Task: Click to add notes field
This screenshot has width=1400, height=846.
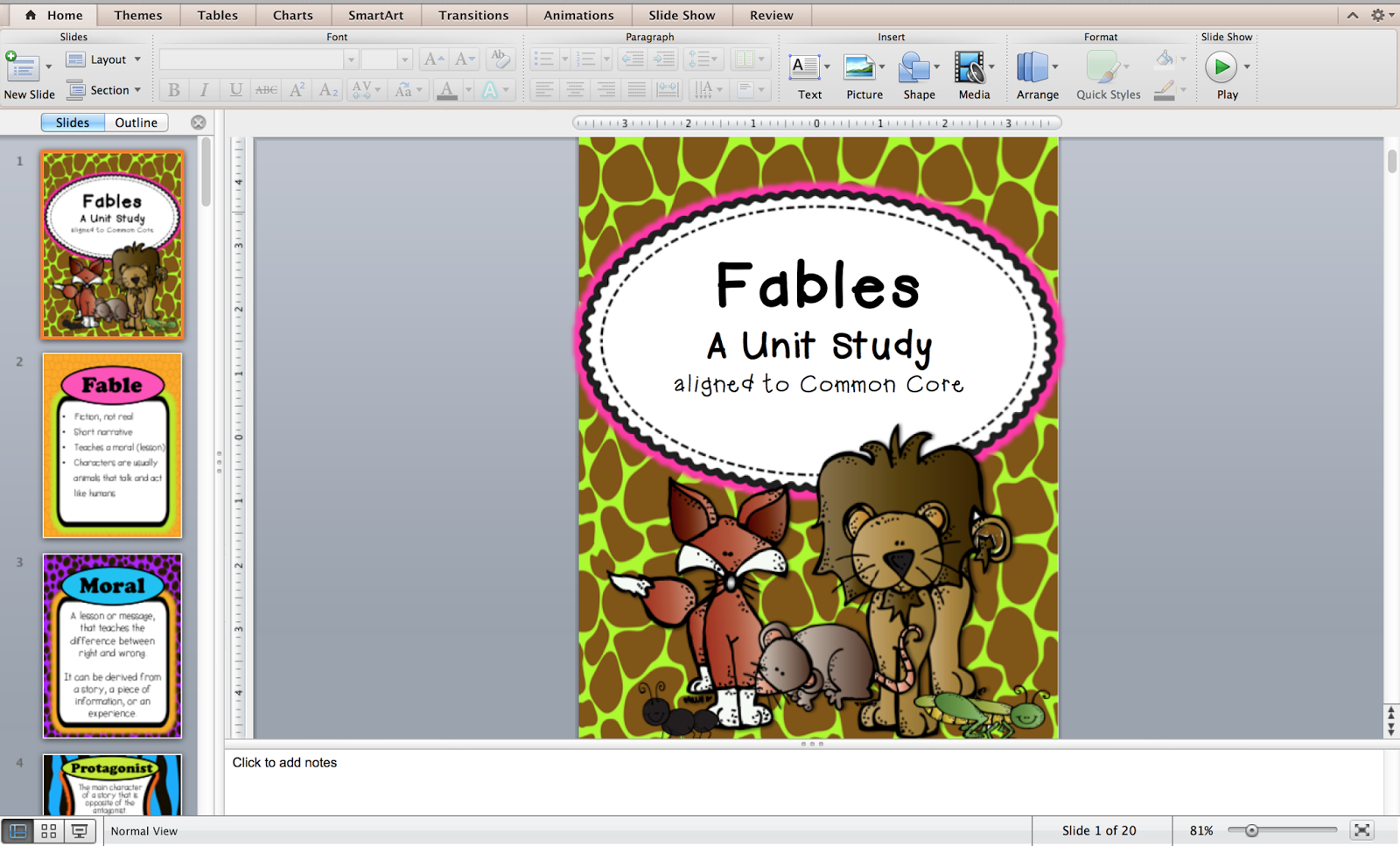Action: point(803,781)
